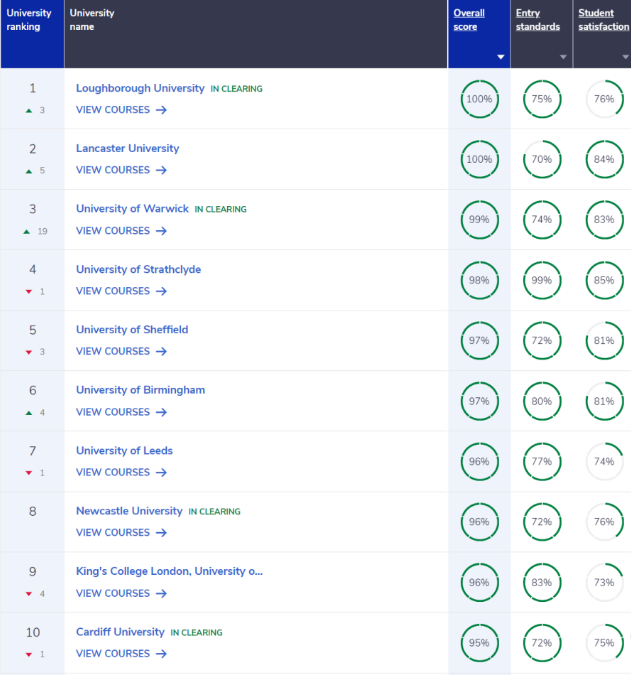Click Loughborough's 100% overall score progress ring
Viewport: 631px width, 676px height.
[479, 99]
